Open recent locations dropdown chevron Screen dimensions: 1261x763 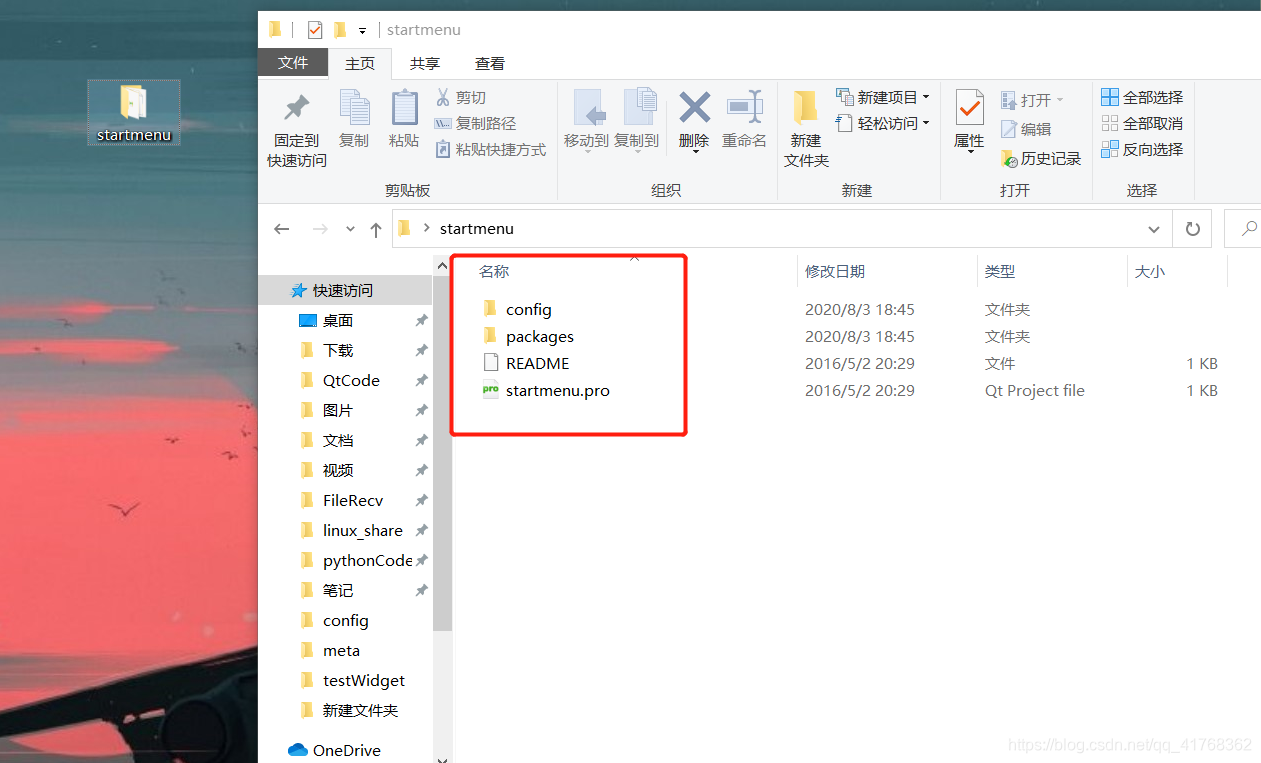pyautogui.click(x=350, y=229)
